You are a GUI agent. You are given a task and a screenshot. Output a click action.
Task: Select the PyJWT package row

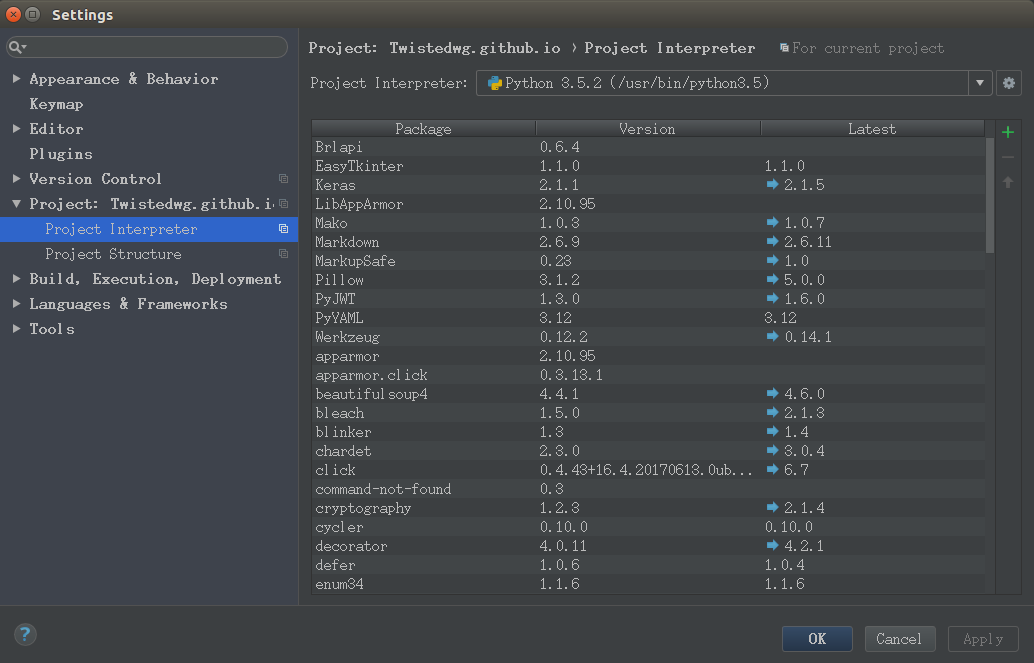[x=648, y=299]
